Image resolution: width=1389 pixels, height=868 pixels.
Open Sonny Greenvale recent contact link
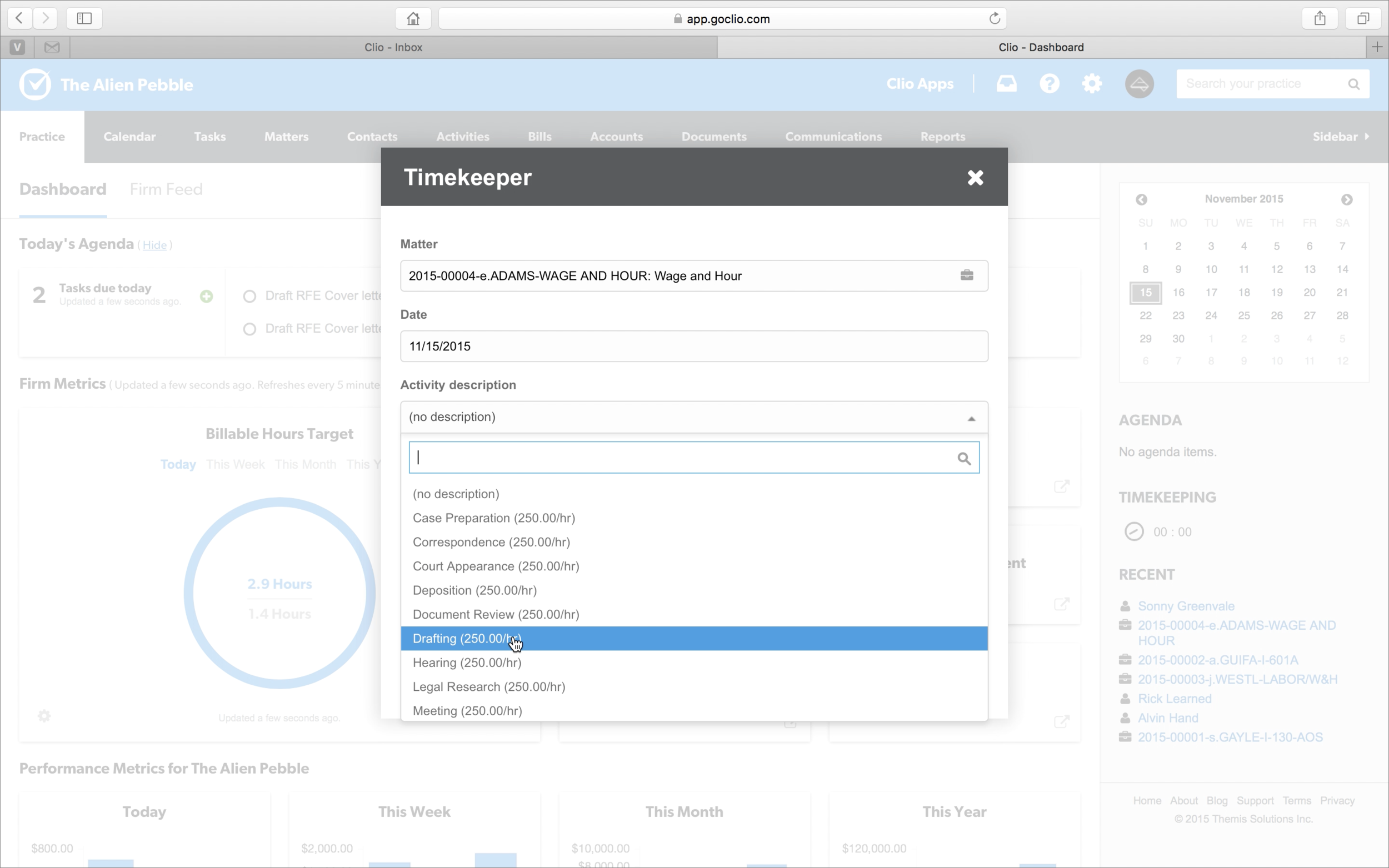click(1186, 606)
